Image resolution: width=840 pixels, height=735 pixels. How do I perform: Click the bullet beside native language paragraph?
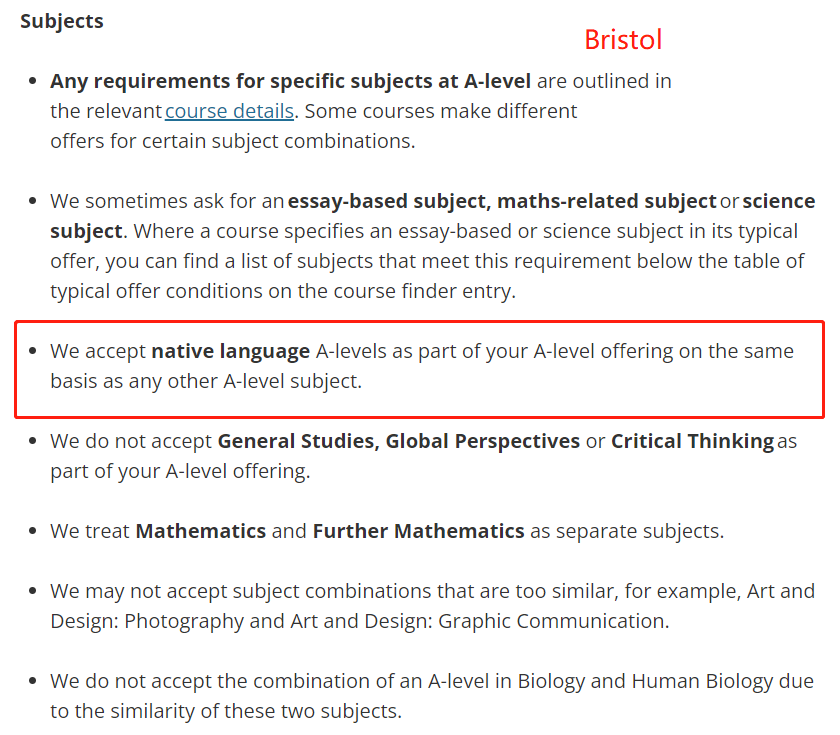(x=33, y=351)
